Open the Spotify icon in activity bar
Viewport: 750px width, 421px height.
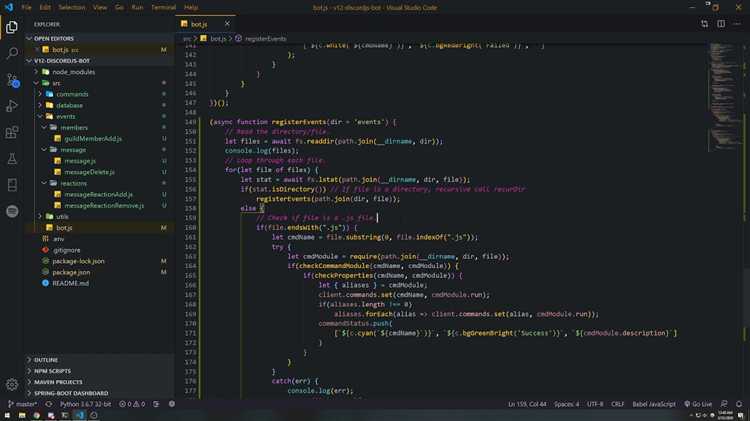(12, 211)
